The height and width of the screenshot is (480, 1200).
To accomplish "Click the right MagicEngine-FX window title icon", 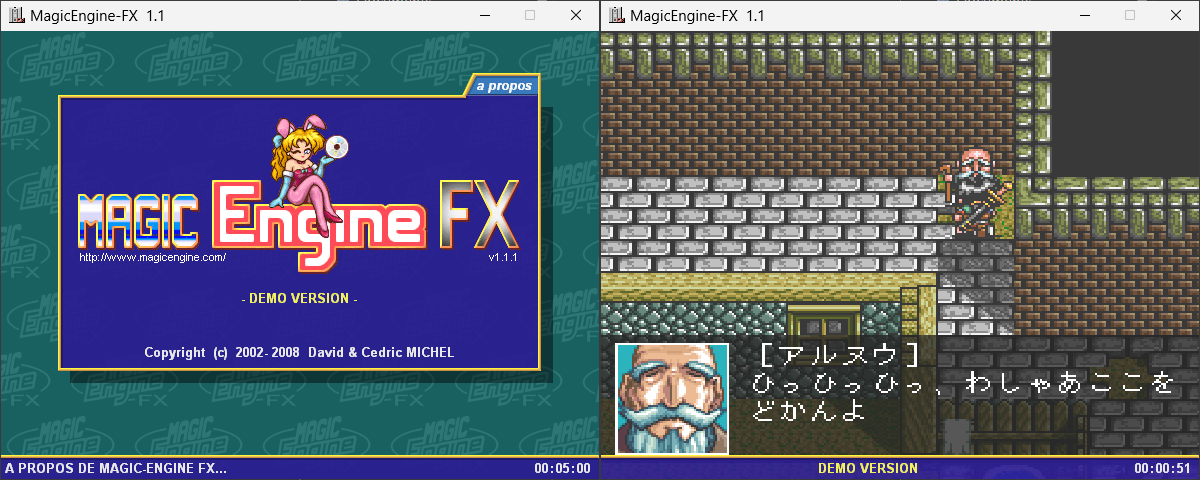I will click(616, 15).
